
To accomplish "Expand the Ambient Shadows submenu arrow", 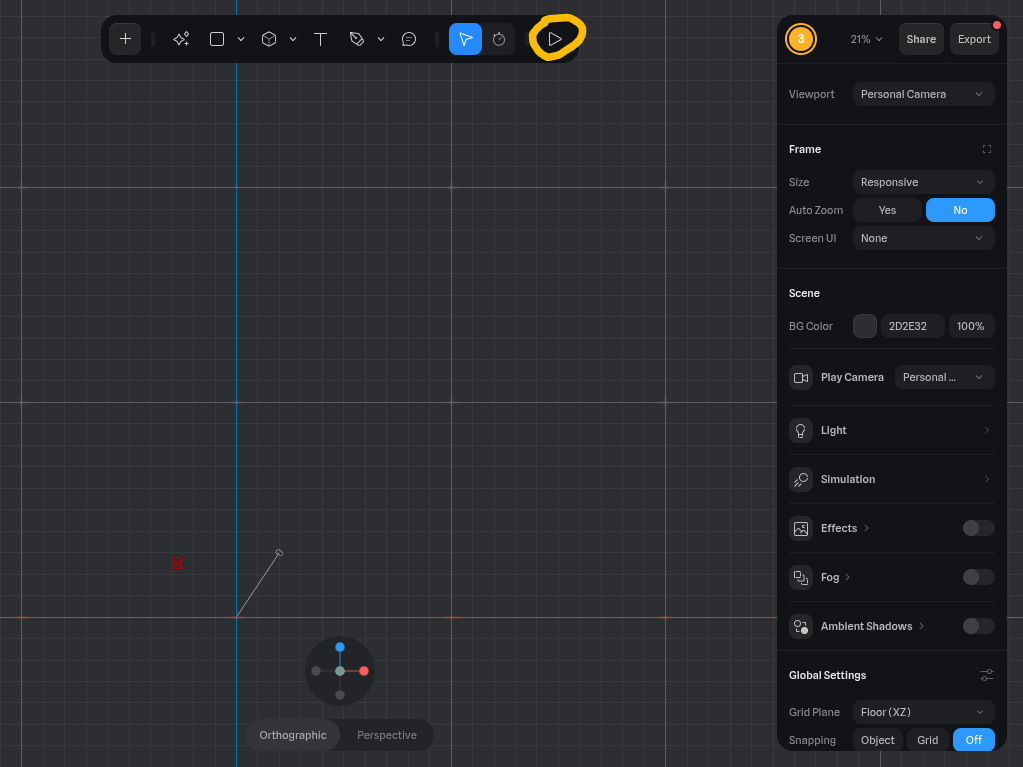I will (921, 625).
